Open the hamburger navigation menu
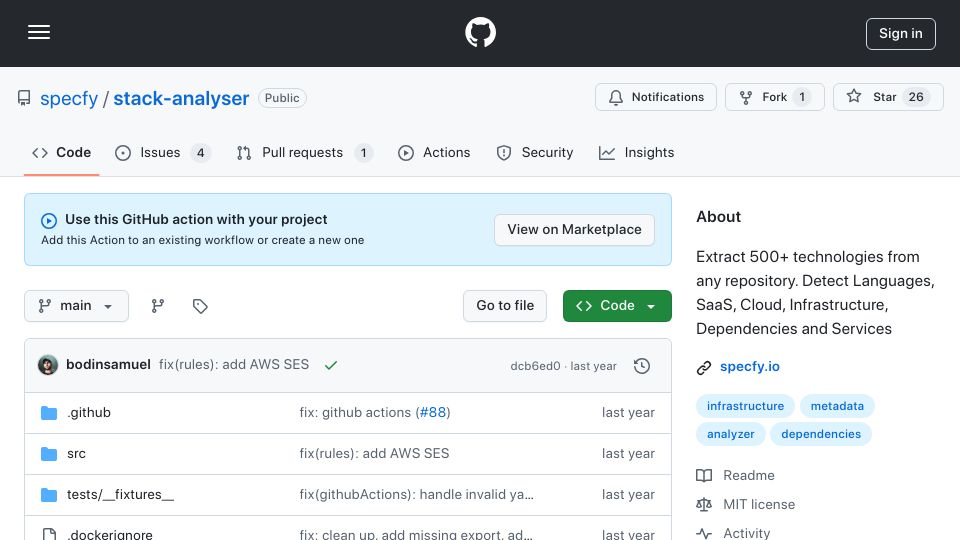The image size is (960, 540). coord(39,32)
